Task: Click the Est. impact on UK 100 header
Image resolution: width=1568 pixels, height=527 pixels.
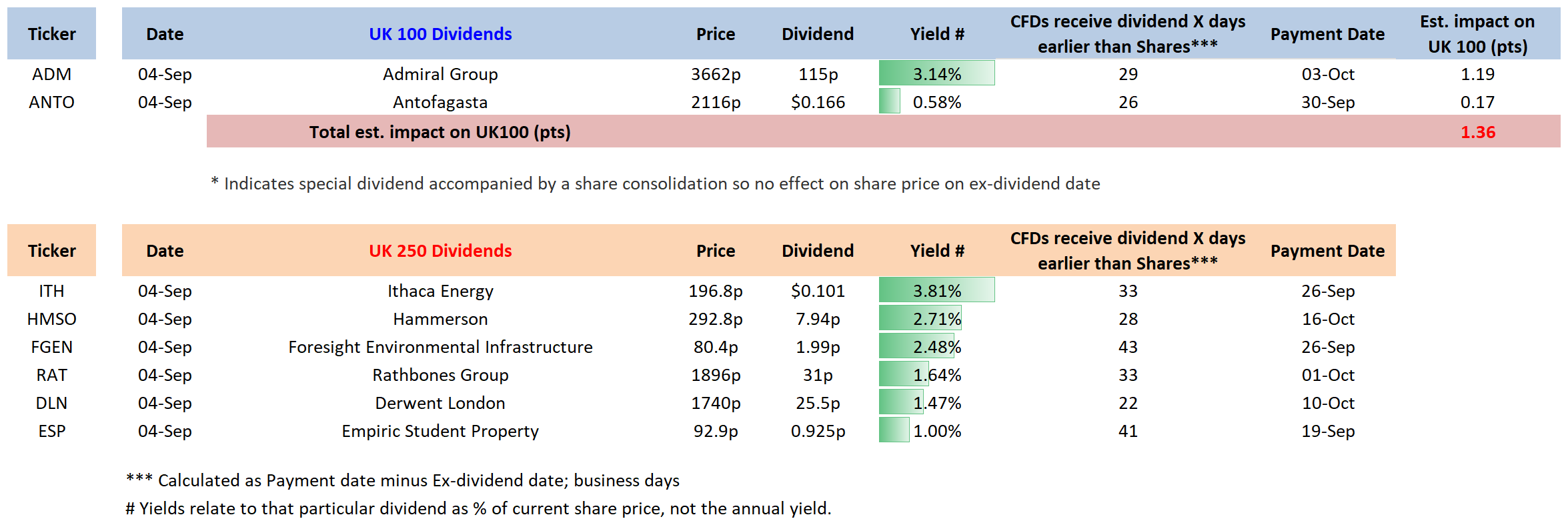Action: click(x=1477, y=34)
